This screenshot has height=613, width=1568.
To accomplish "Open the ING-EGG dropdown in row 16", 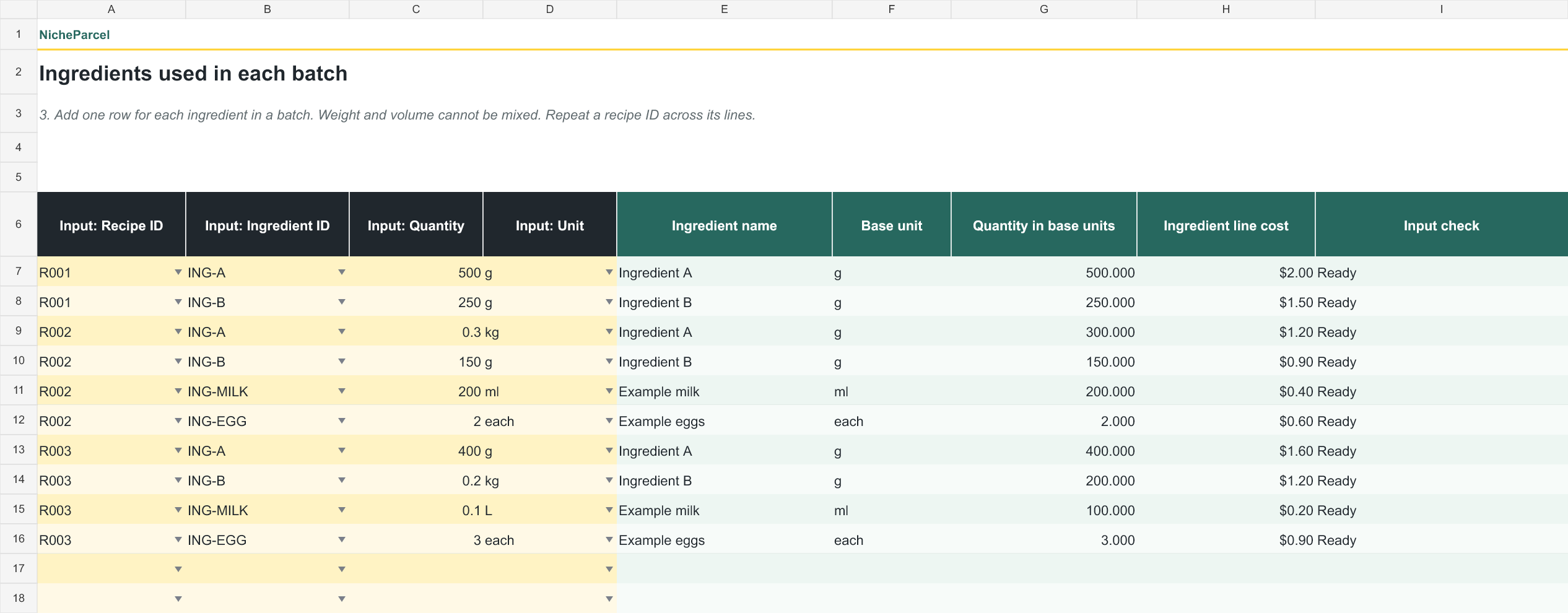I will tap(341, 540).
